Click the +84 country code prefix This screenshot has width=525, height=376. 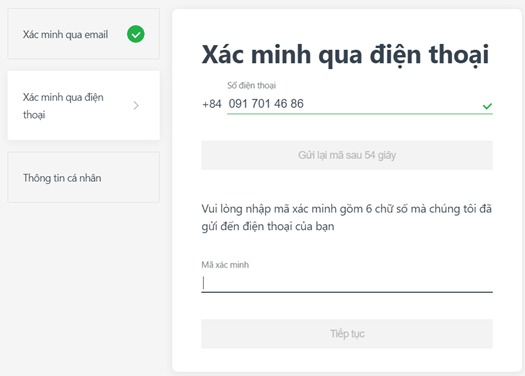212,104
